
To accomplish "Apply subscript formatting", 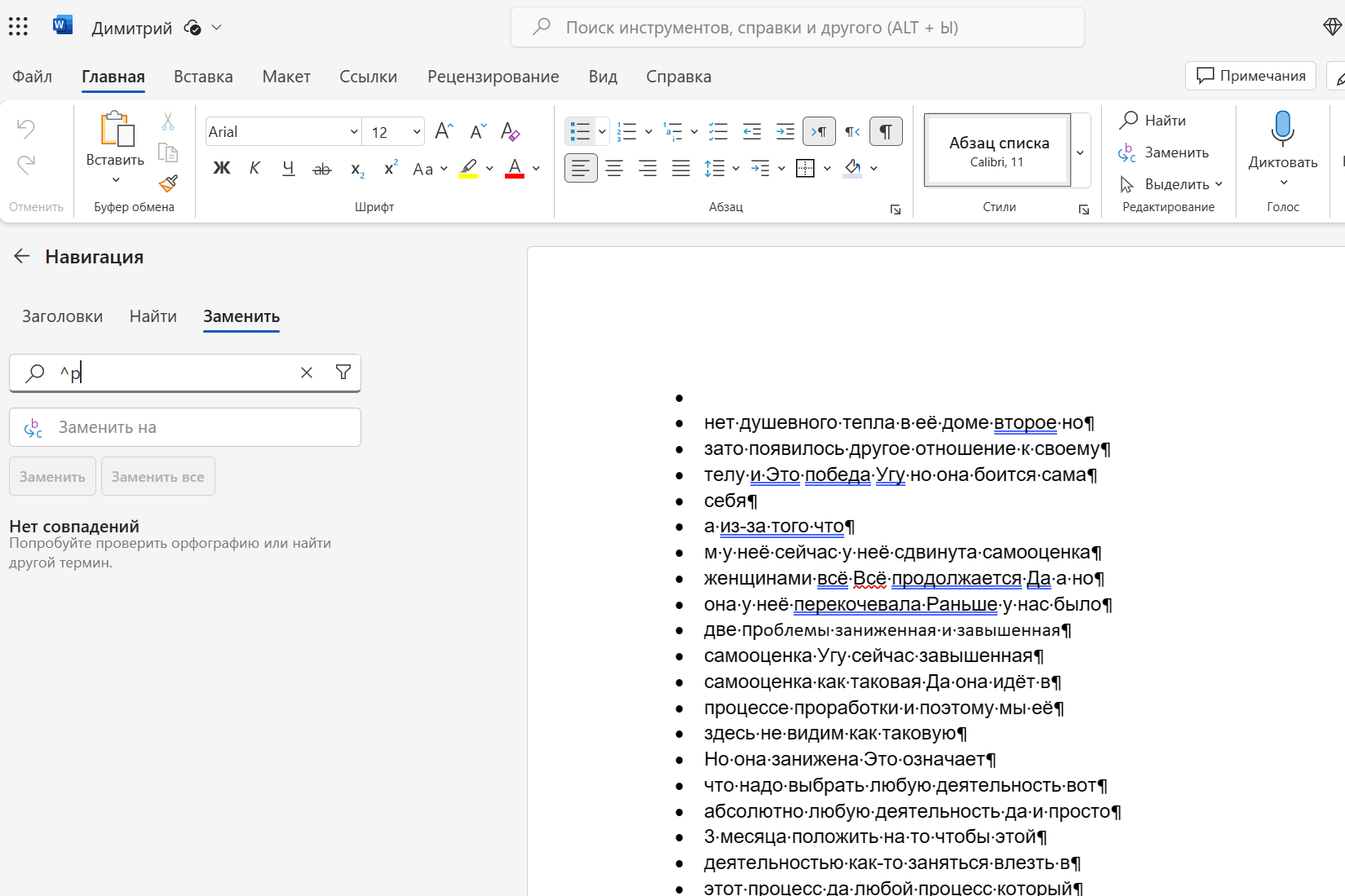I will 357,169.
